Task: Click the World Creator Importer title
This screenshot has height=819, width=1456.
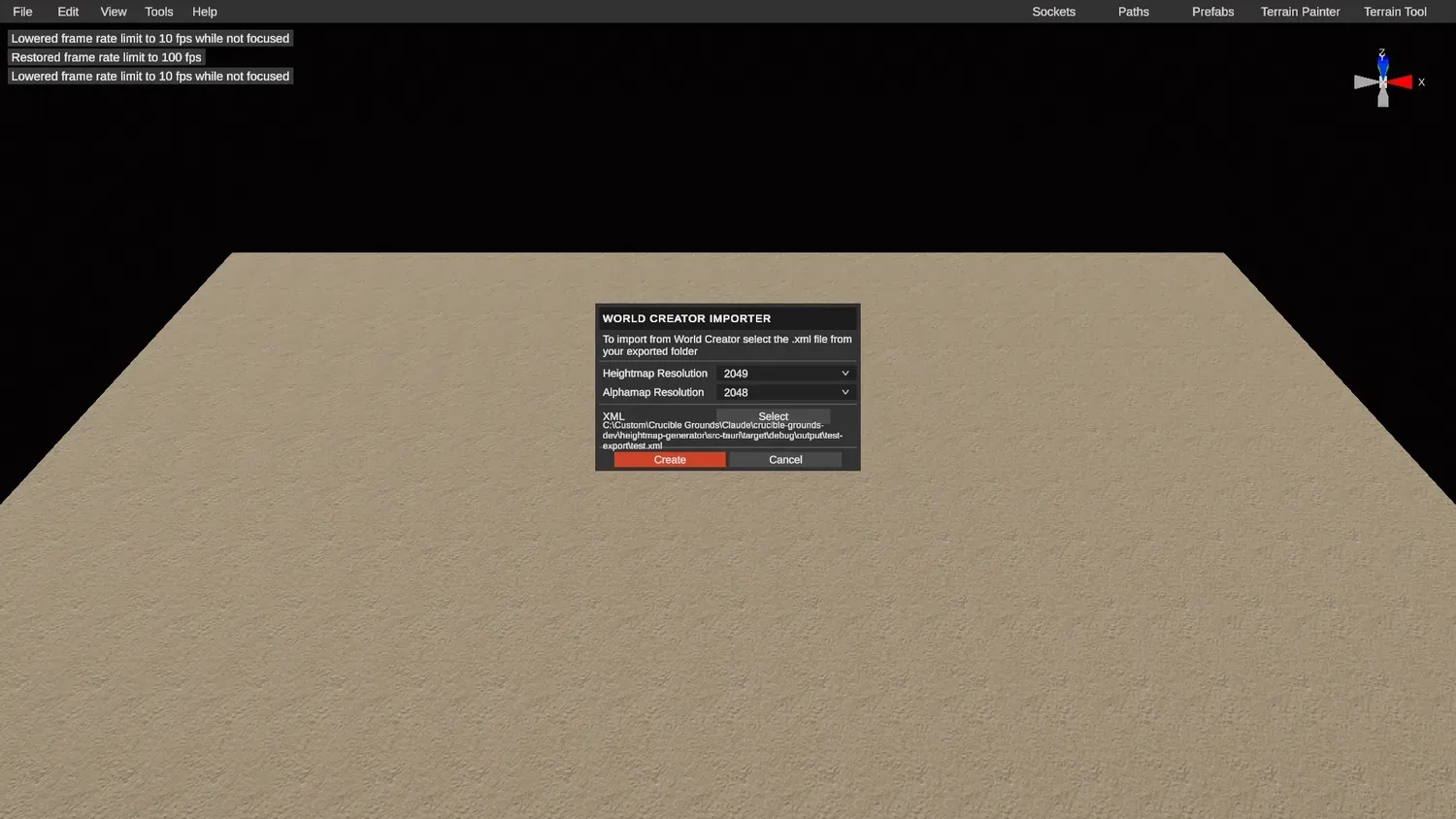Action: pos(686,318)
